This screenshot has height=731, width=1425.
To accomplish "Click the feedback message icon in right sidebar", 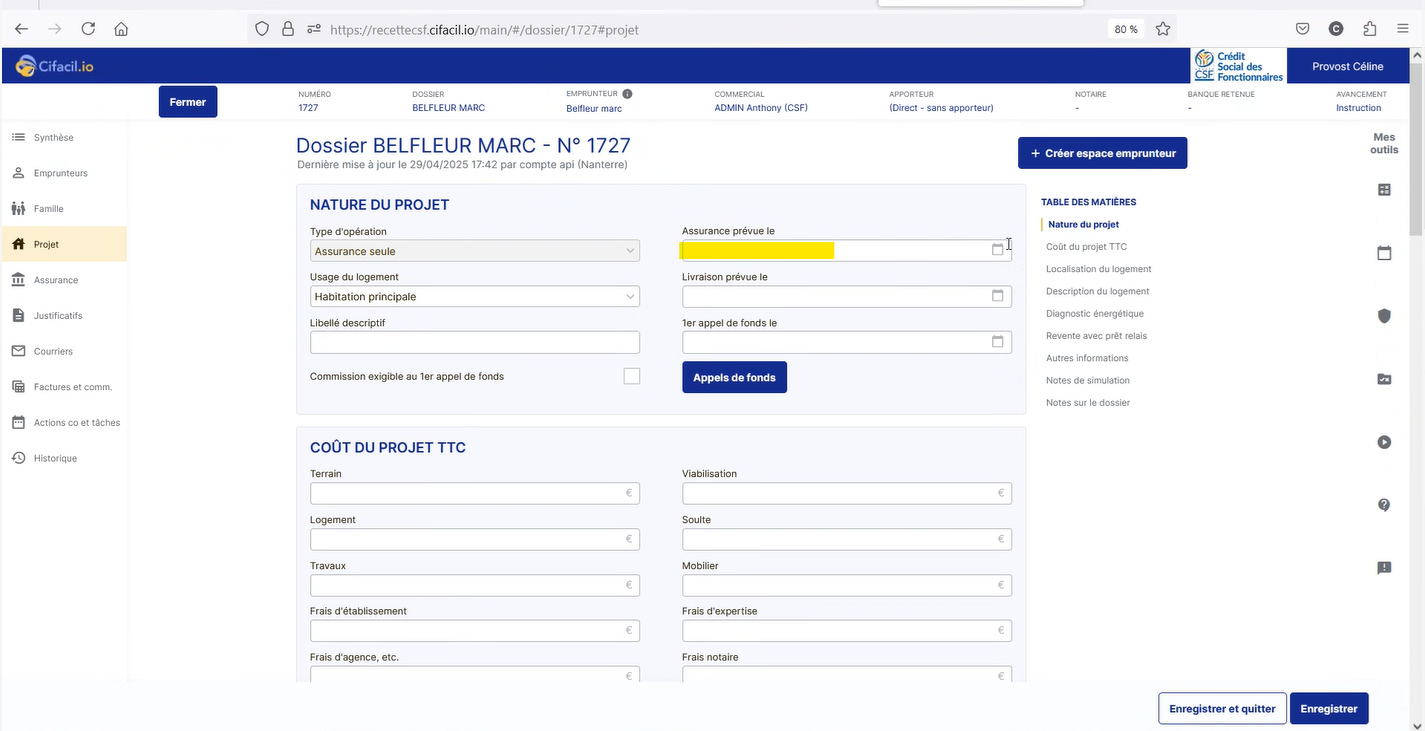I will [x=1384, y=568].
